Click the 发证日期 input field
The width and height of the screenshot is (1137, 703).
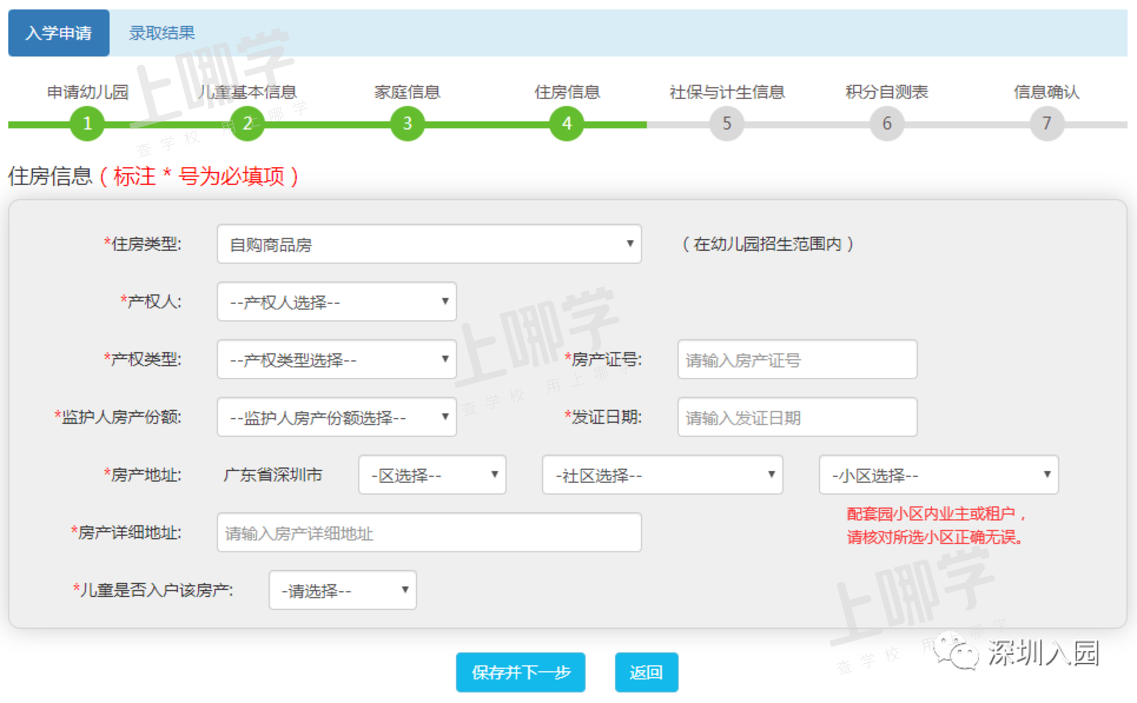click(x=798, y=417)
